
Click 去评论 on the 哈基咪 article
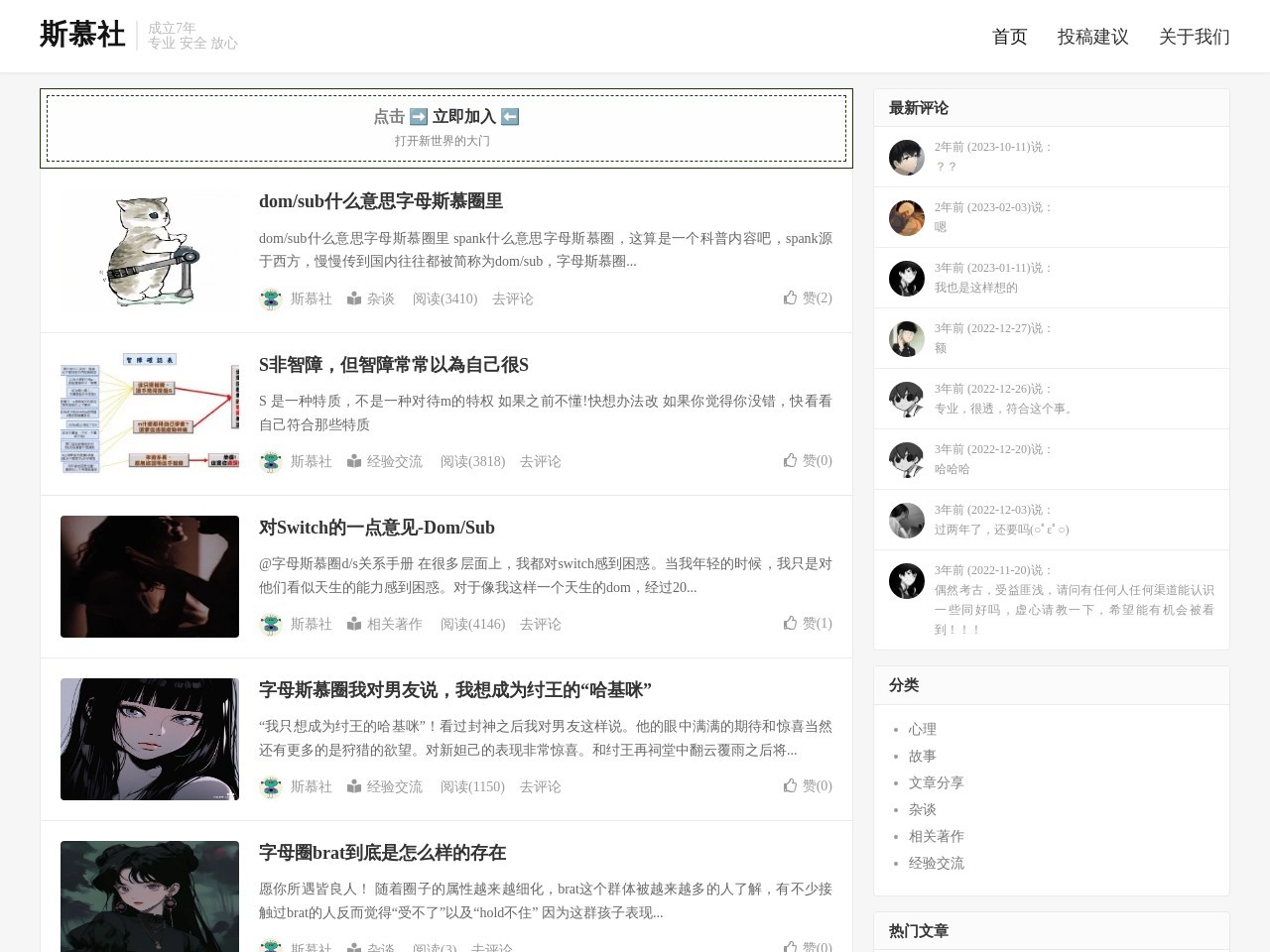pos(540,786)
